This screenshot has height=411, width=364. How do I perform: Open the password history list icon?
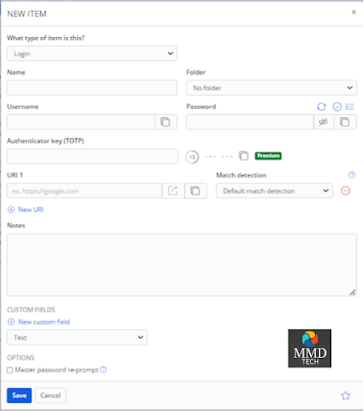click(350, 107)
